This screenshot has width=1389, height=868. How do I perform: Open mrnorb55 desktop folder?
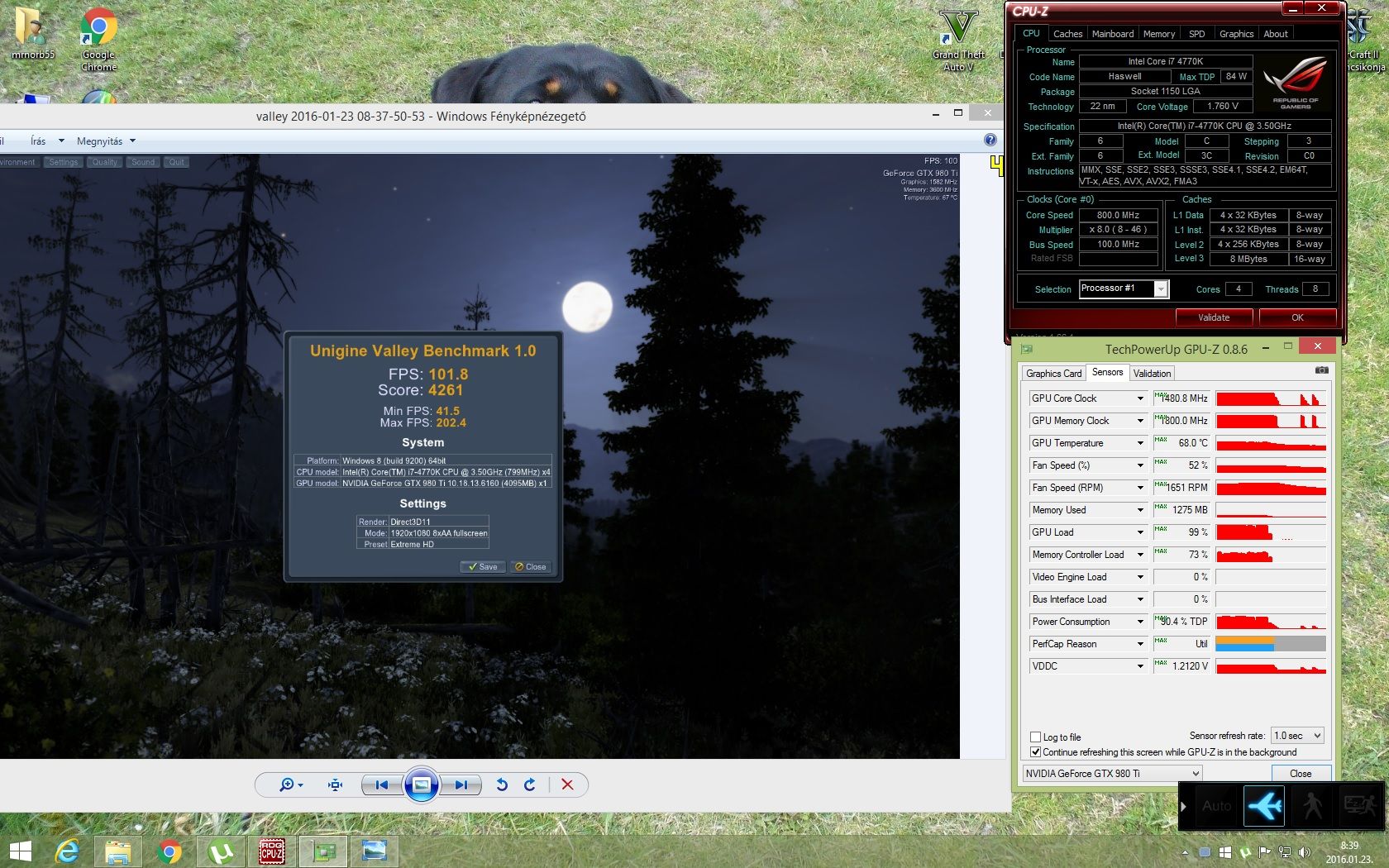click(33, 33)
